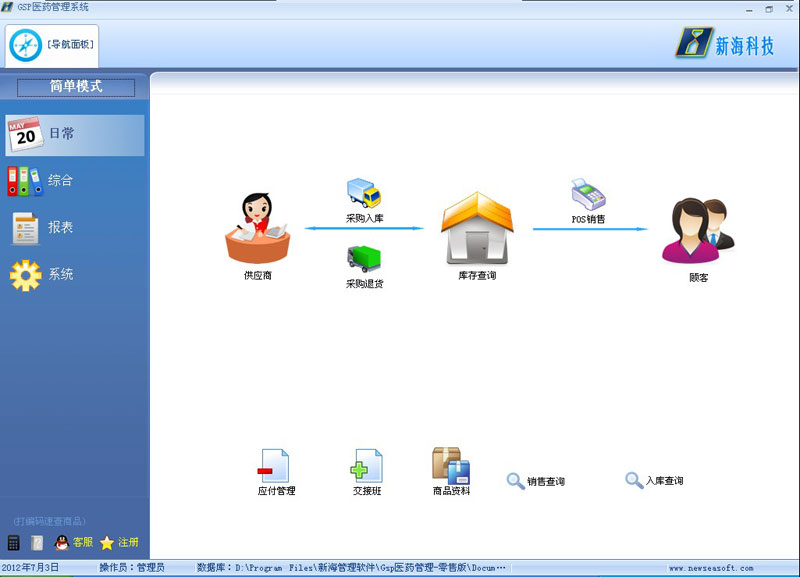Launch POS销售 register icon
This screenshot has height=577, width=800.
coord(588,193)
